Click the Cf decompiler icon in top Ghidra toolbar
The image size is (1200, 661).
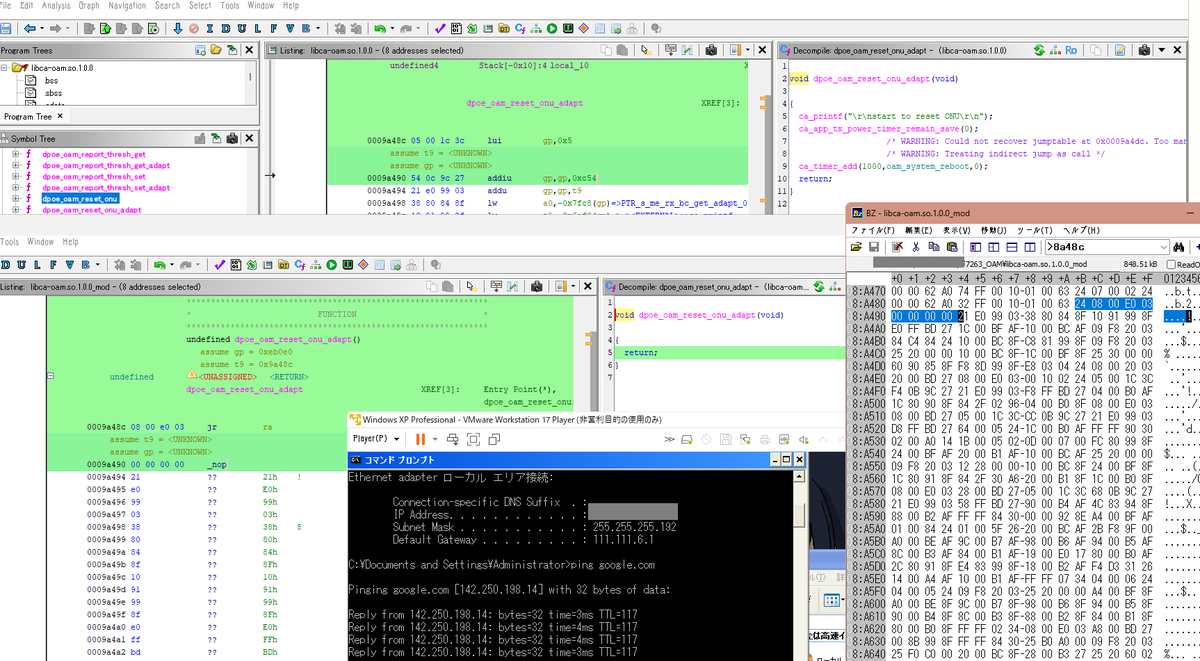pyautogui.click(x=522, y=28)
